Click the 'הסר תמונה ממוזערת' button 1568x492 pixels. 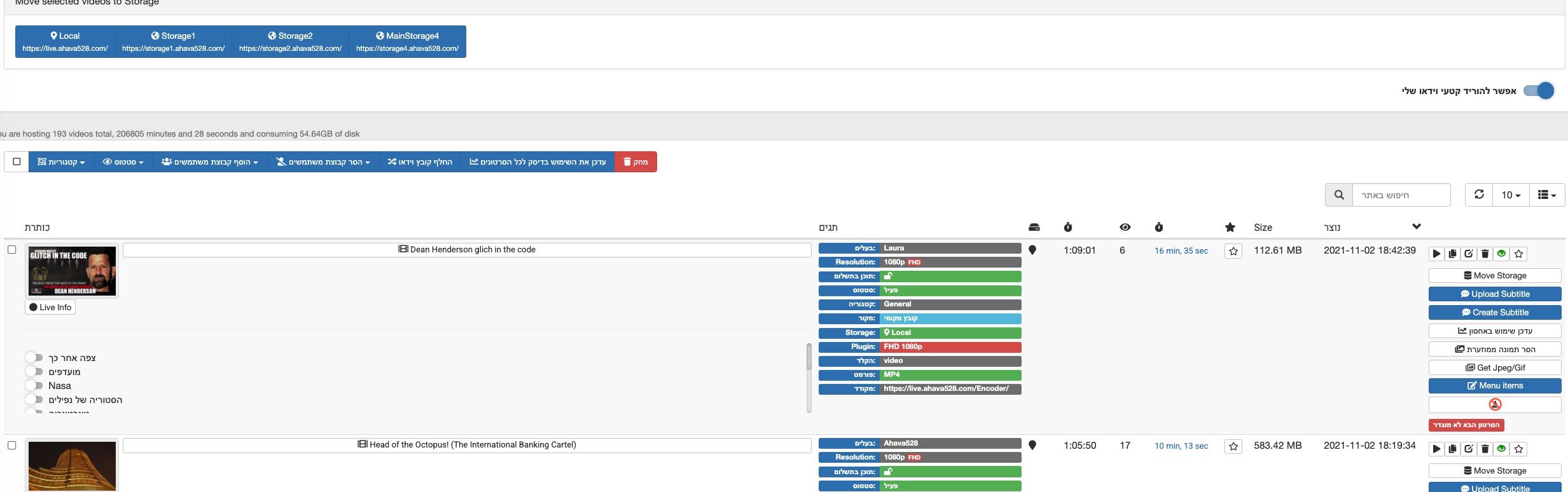pyautogui.click(x=1495, y=349)
